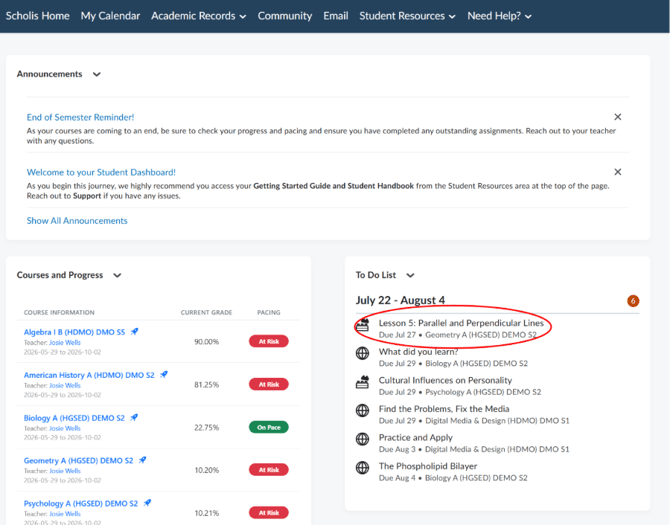
Task: Click teacher Josie Wells under Biology A
Action: [x=65, y=428]
